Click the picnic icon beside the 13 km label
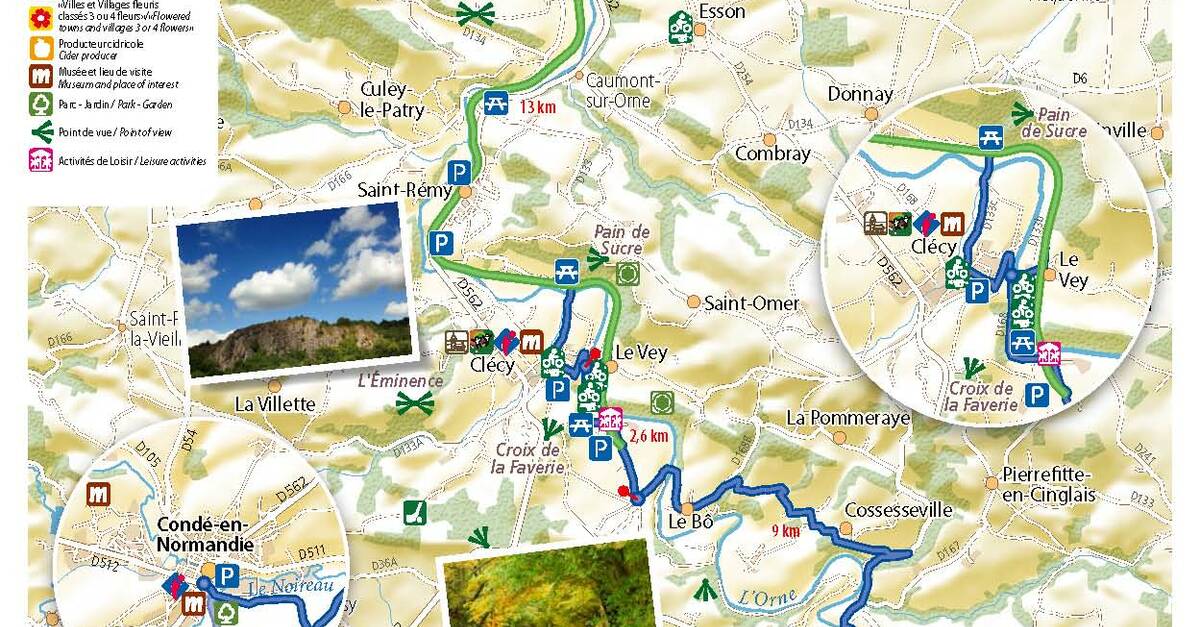 [x=494, y=103]
